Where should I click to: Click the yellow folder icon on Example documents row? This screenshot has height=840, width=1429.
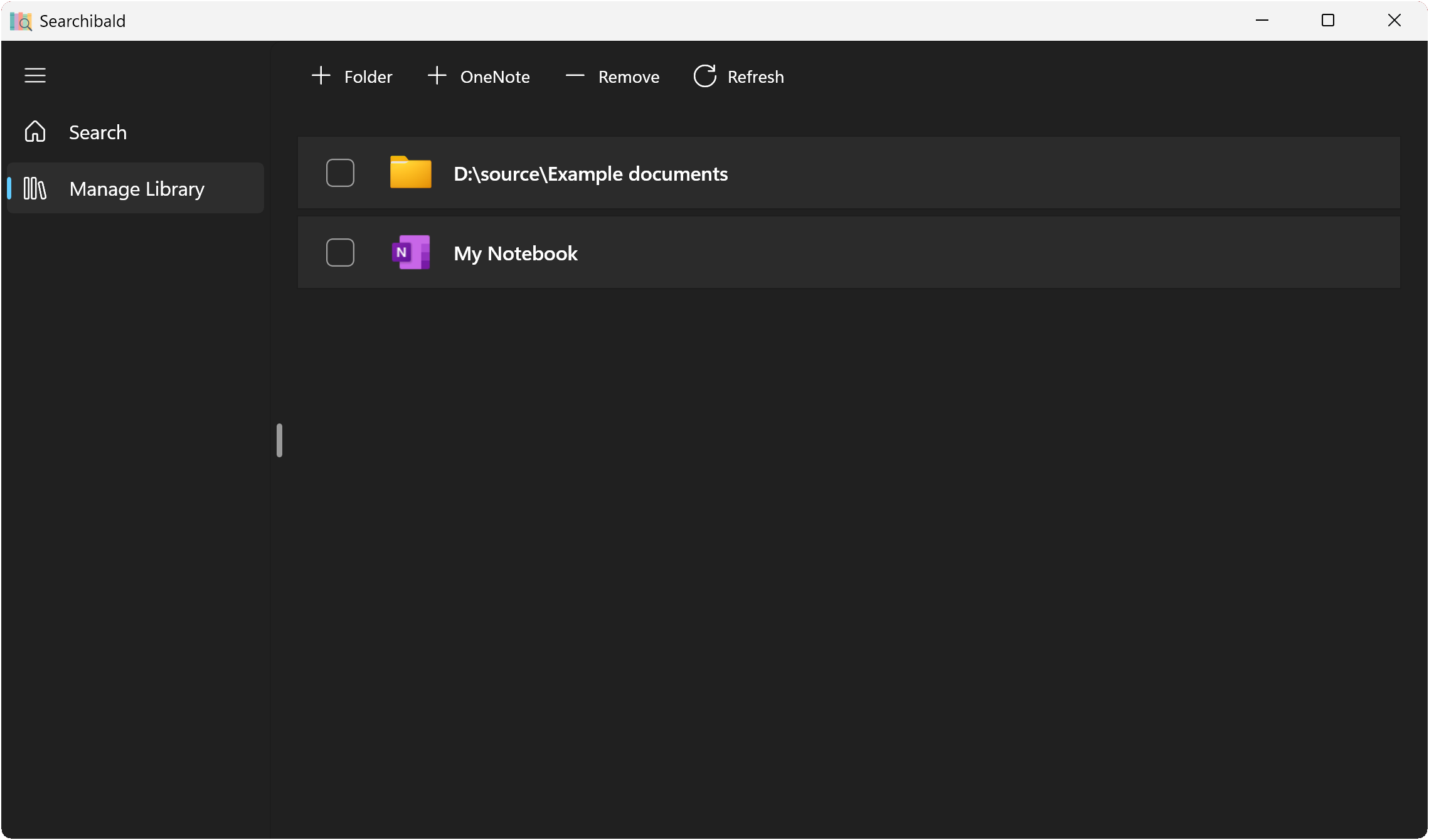pos(410,173)
